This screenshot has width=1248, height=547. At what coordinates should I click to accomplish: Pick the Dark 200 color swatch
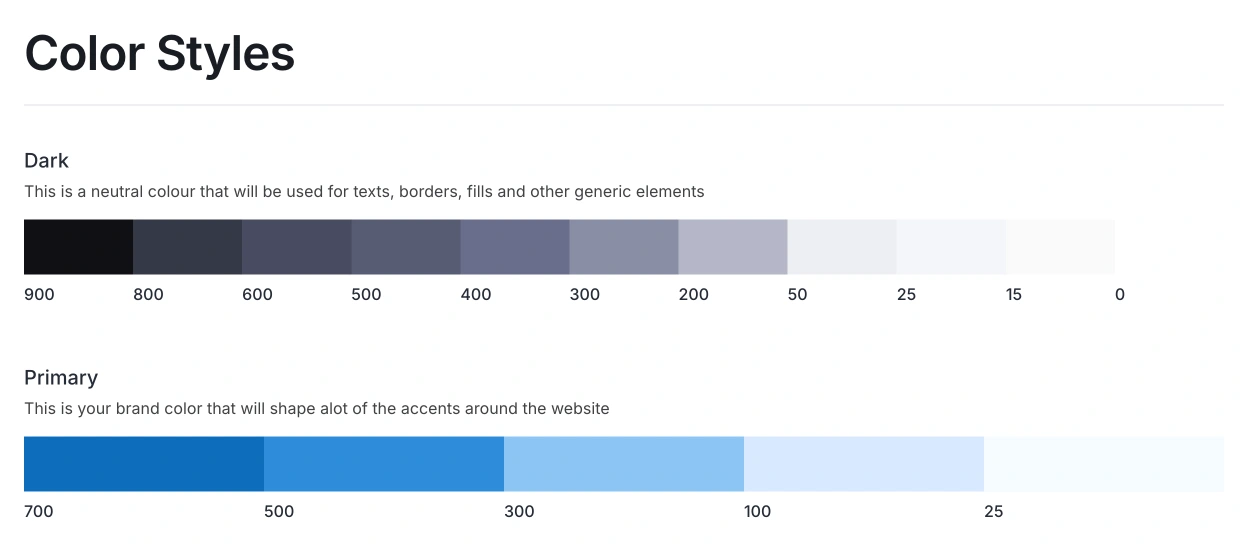click(x=732, y=247)
